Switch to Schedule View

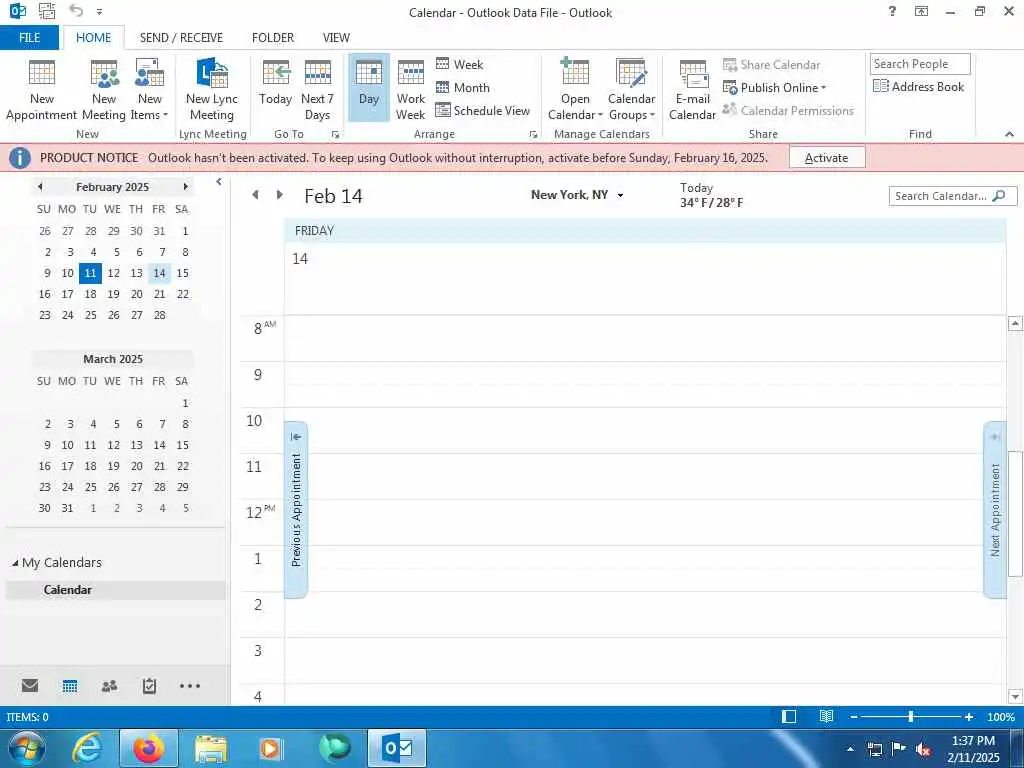pyautogui.click(x=483, y=110)
